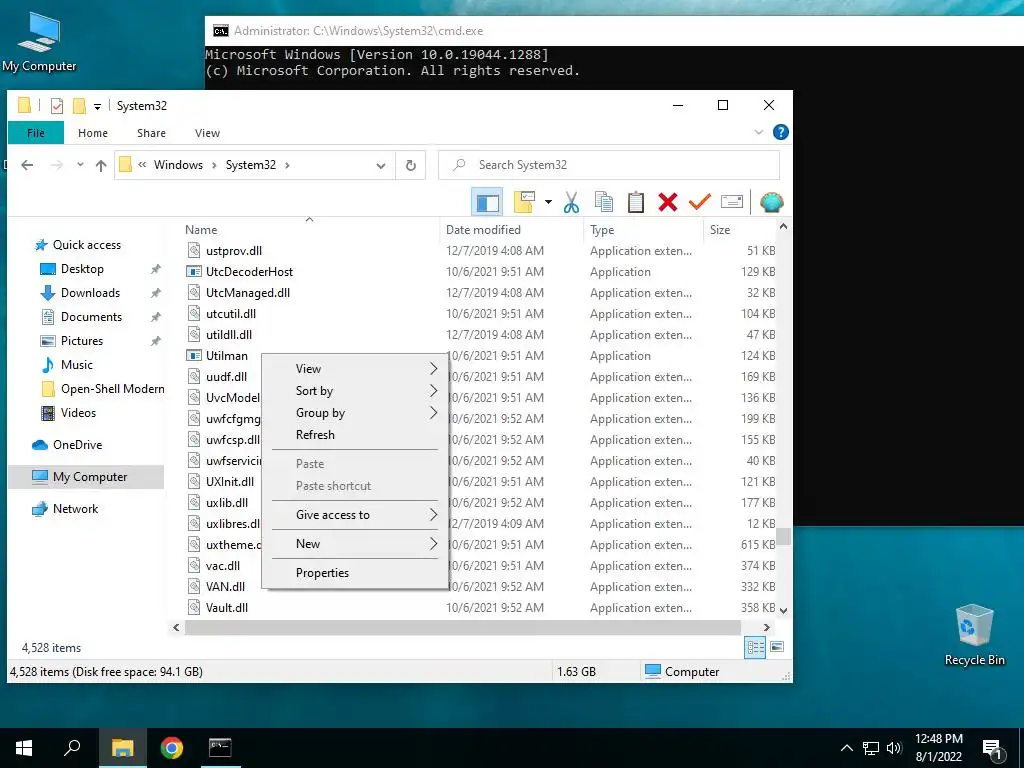Expand the chevron after Windows in breadcrumb
Screen dimensions: 1024x768
tap(214, 165)
